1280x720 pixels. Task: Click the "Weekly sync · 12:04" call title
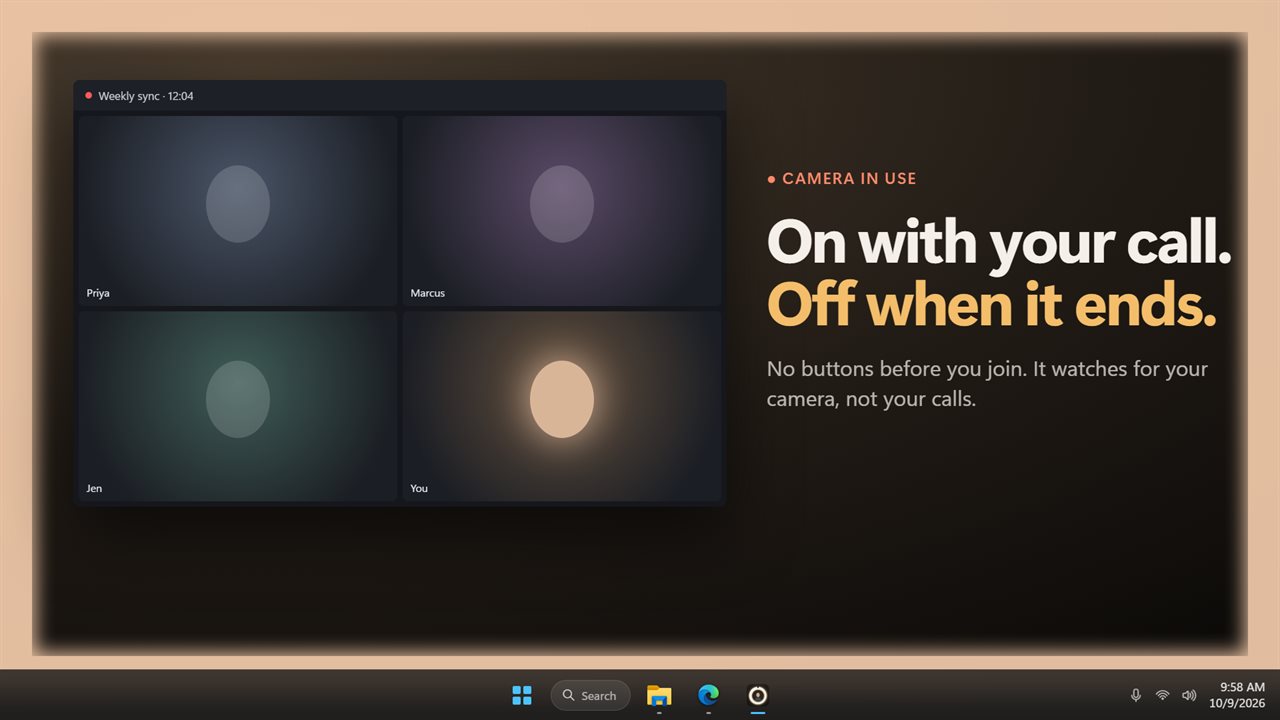pyautogui.click(x=146, y=96)
